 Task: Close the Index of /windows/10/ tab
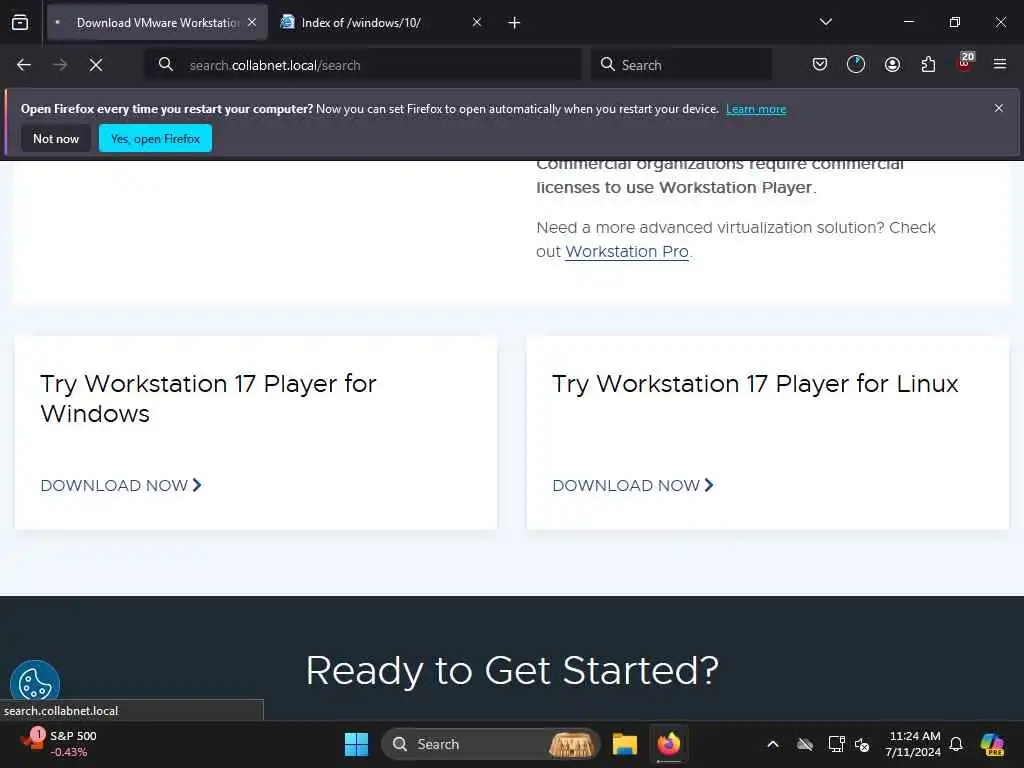[x=477, y=22]
